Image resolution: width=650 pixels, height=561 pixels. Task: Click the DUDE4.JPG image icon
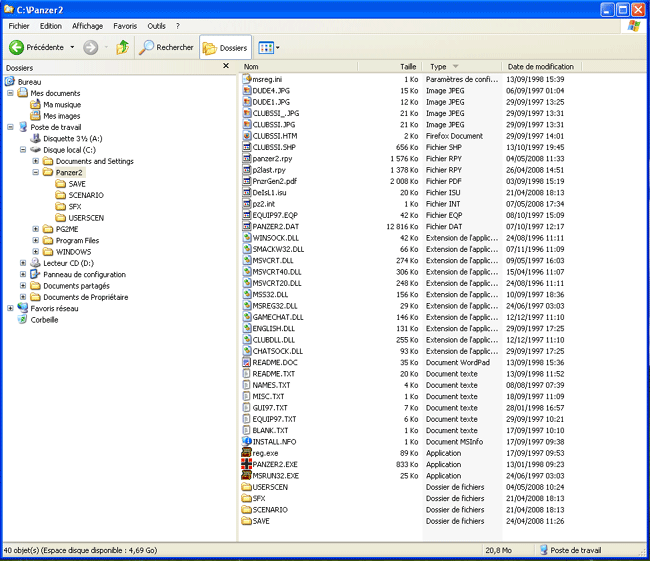247,90
